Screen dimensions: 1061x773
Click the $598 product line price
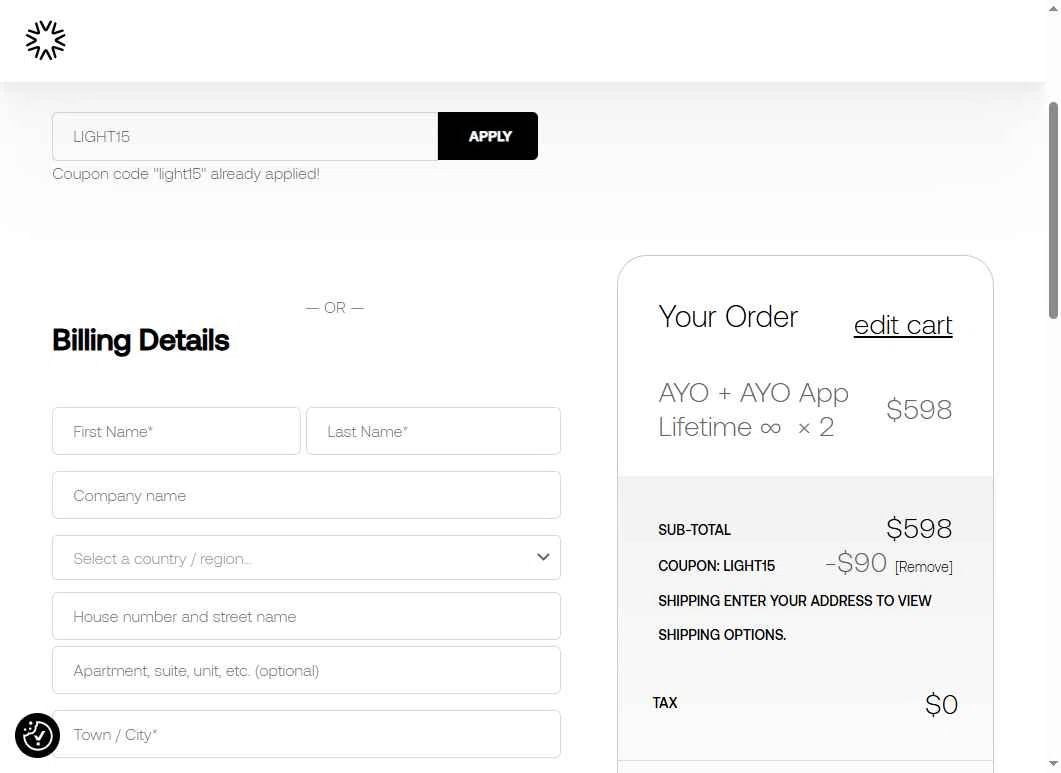[919, 410]
